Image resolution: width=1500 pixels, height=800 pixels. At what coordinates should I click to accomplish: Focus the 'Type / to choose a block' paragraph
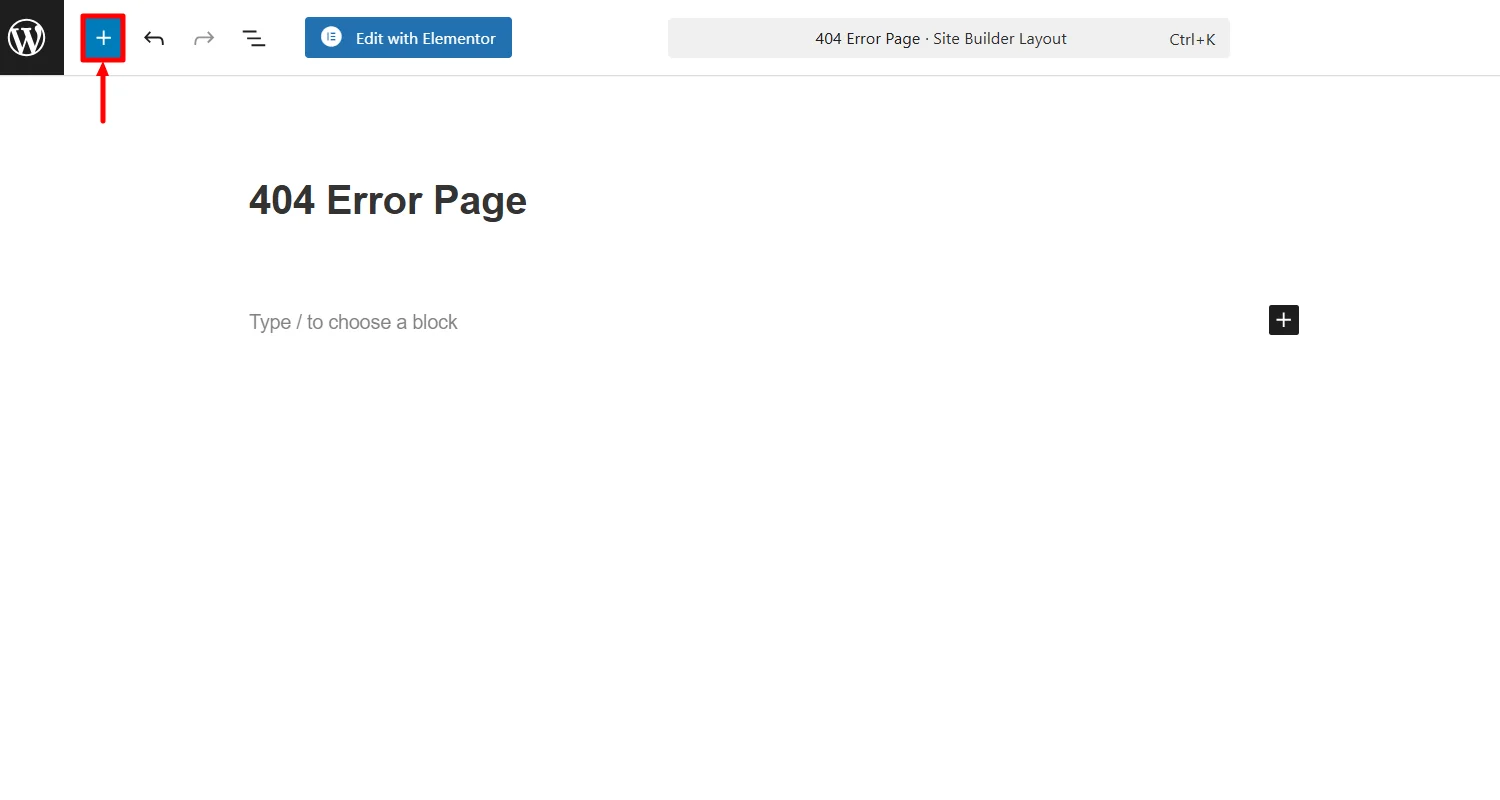tap(353, 322)
